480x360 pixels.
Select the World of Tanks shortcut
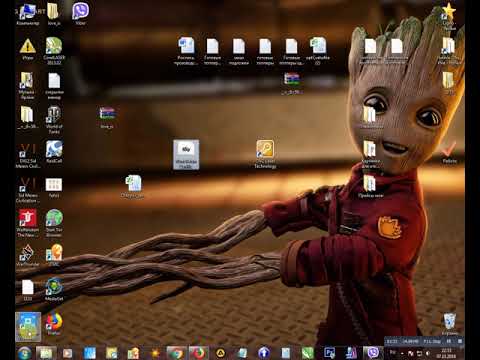coord(54,120)
